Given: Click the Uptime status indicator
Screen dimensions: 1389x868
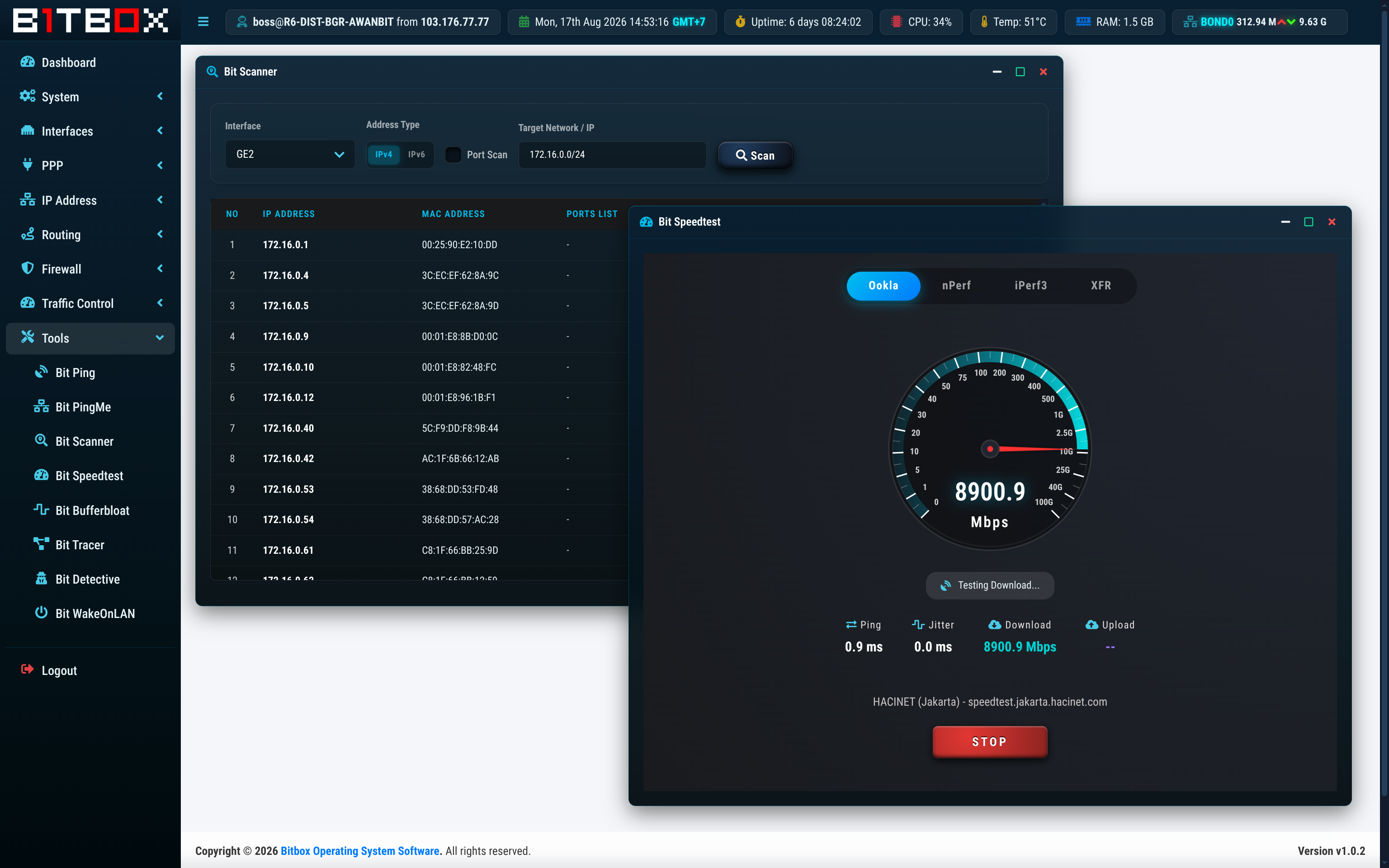Looking at the screenshot, I should click(798, 22).
